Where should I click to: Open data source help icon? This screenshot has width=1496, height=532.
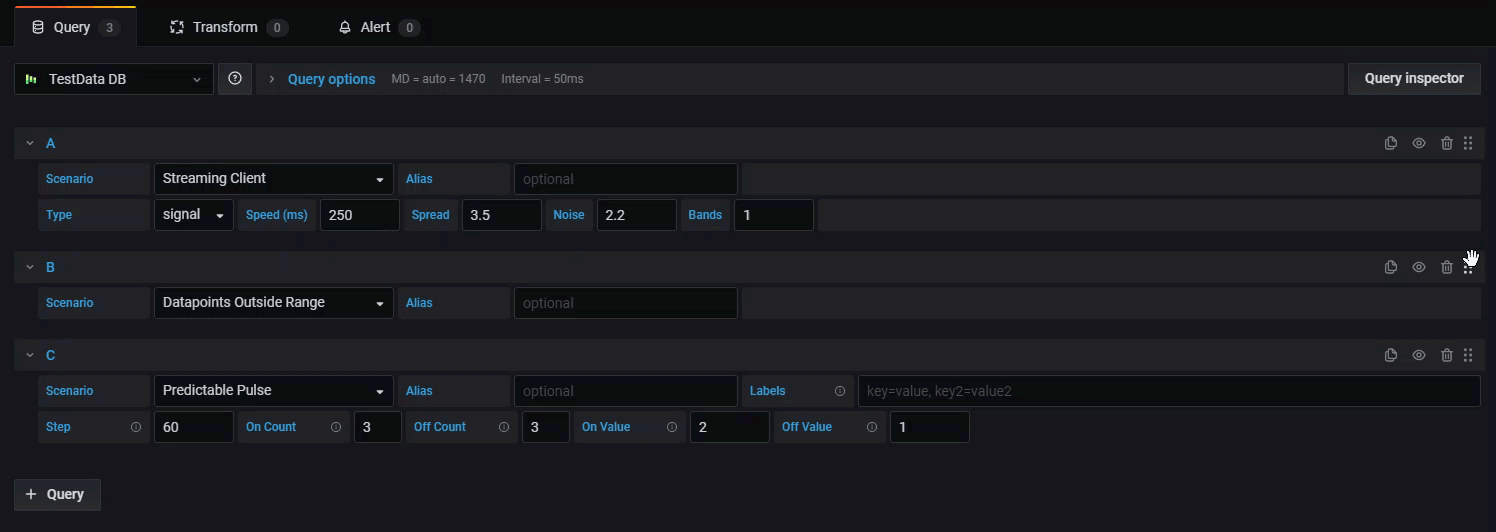coord(235,79)
